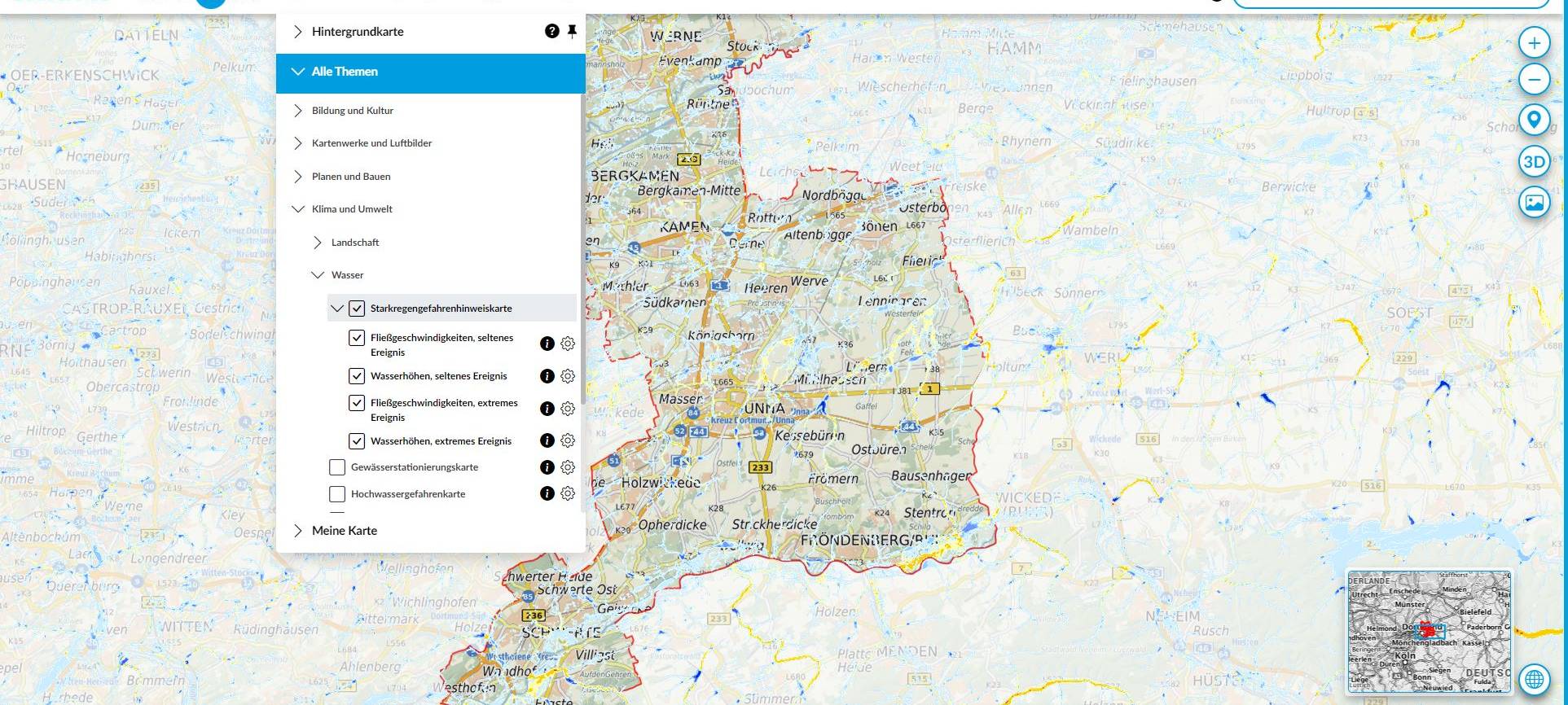Click the overview minimap thumbnail
Screen dimensions: 1568x705
tap(1430, 632)
